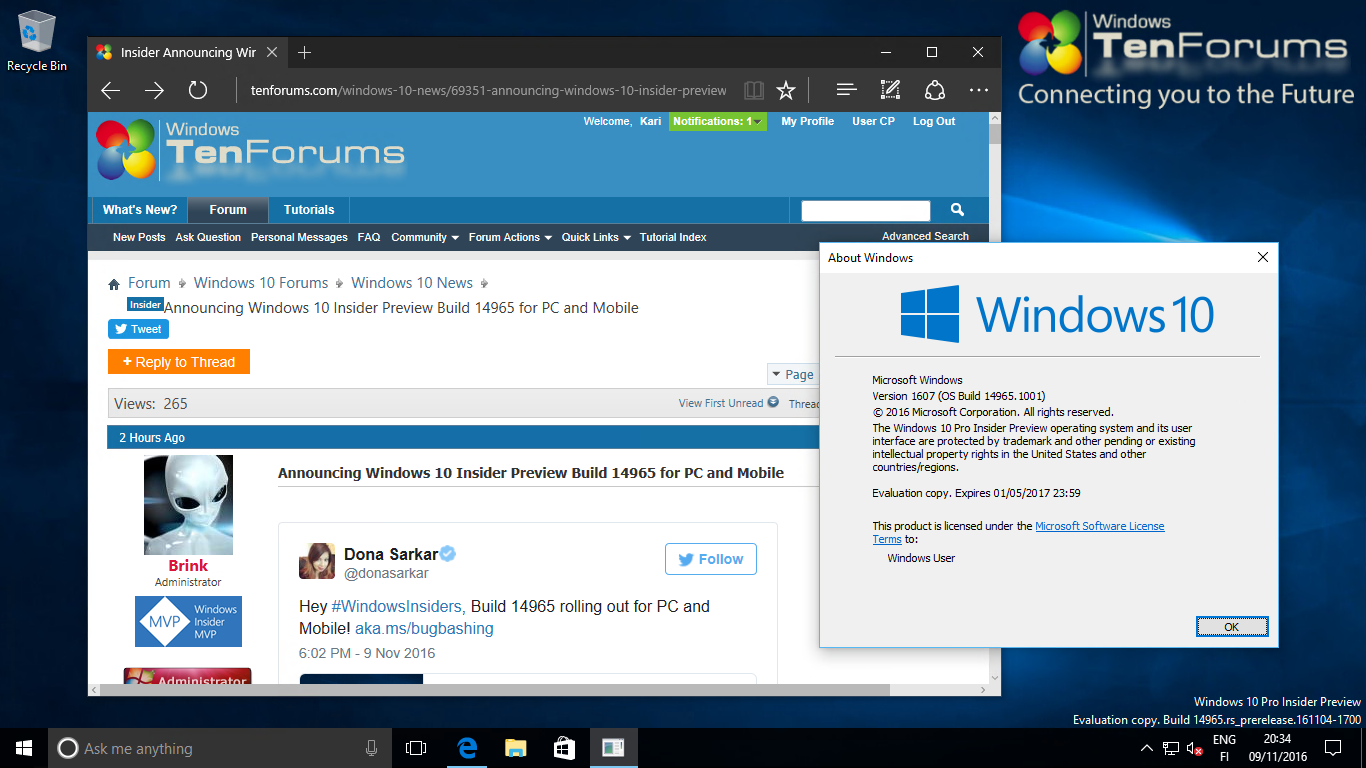Viewport: 1366px width, 768px height.
Task: Open the taskbar clock and date
Action: (x=1277, y=748)
